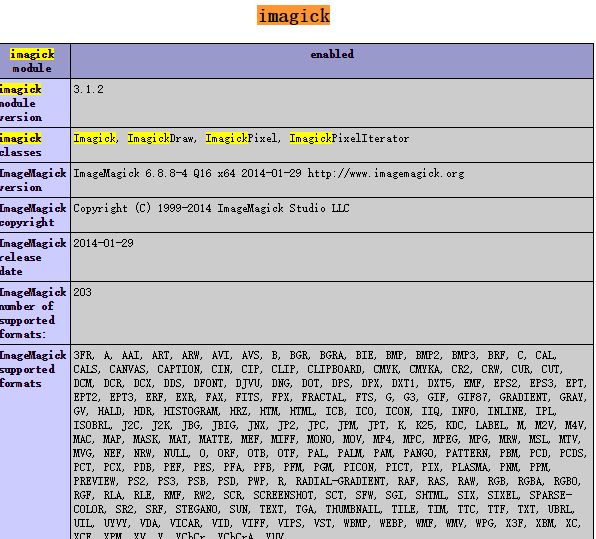
Task: Click the INLINE format entry
Action: pyautogui.click(x=507, y=412)
